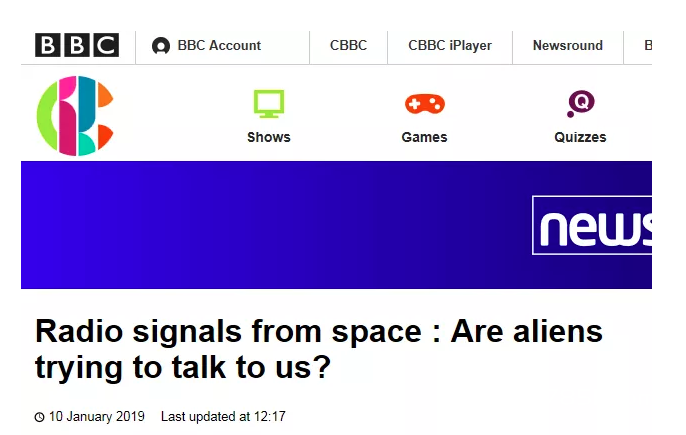
Task: Open the Games text label
Action: point(424,137)
